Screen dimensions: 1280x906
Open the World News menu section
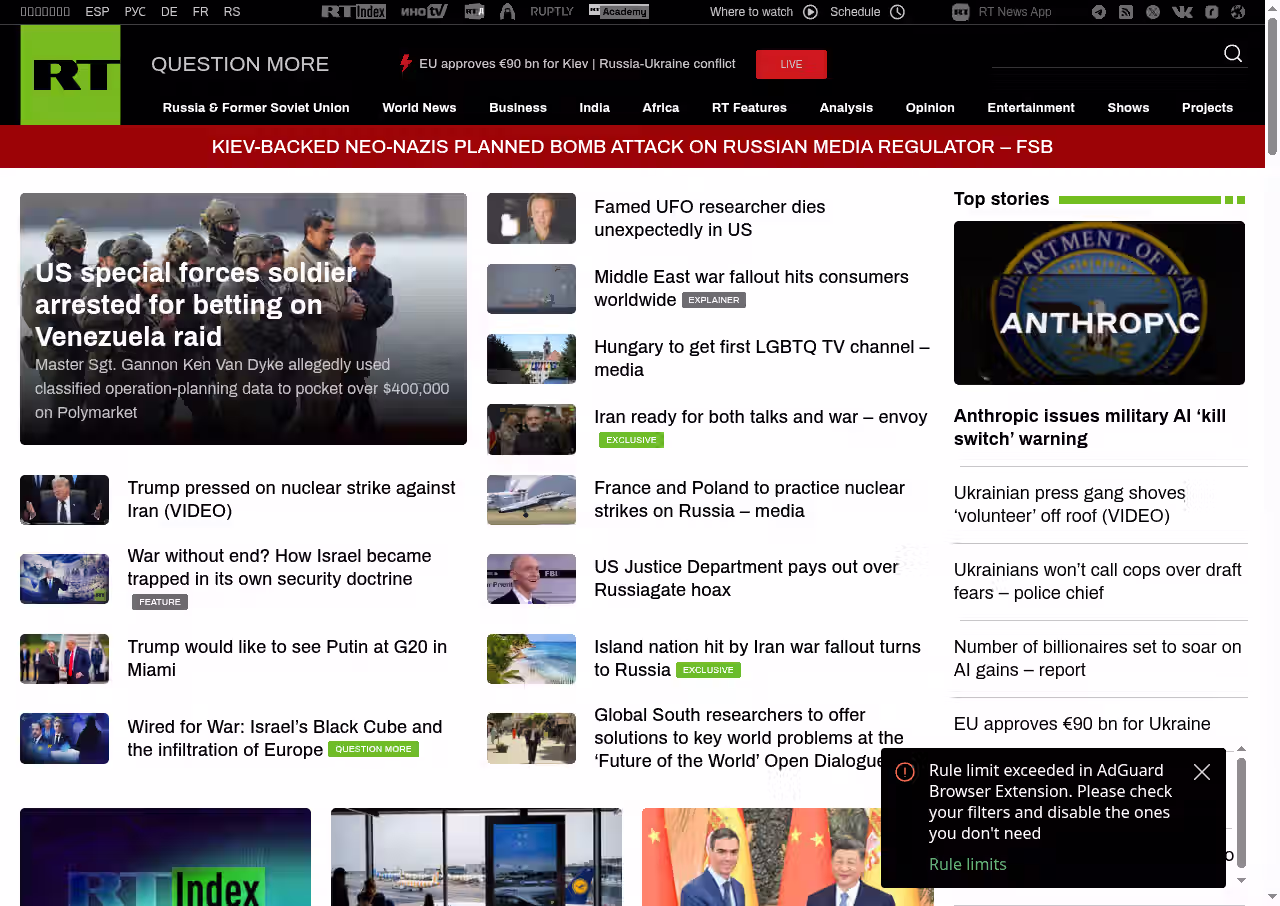coord(419,108)
